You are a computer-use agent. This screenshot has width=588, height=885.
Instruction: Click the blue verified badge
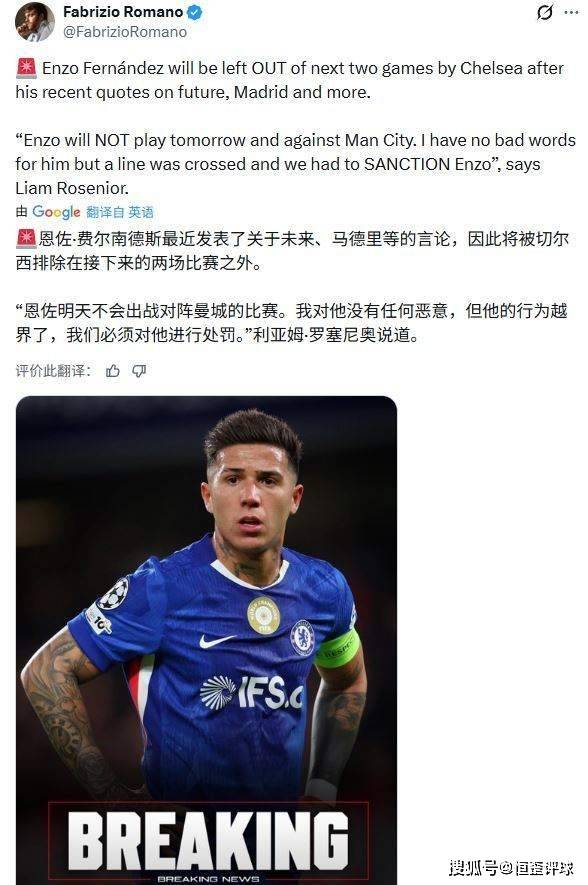coord(195,12)
